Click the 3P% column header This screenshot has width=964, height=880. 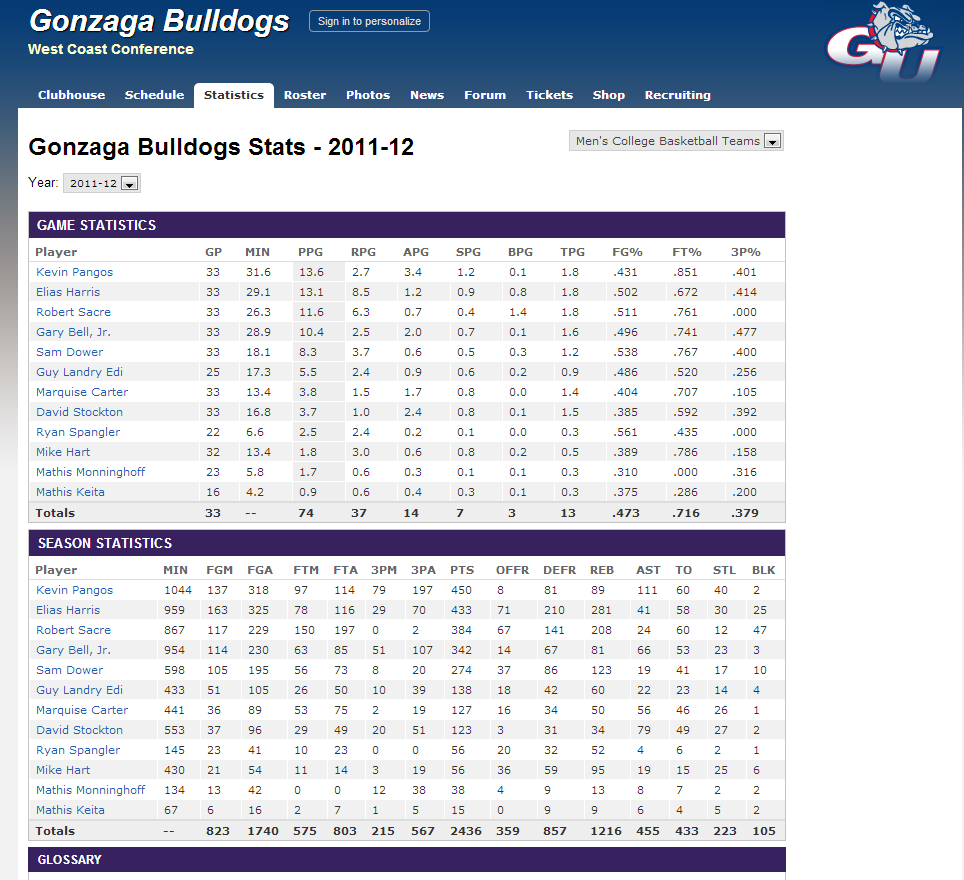tap(746, 252)
